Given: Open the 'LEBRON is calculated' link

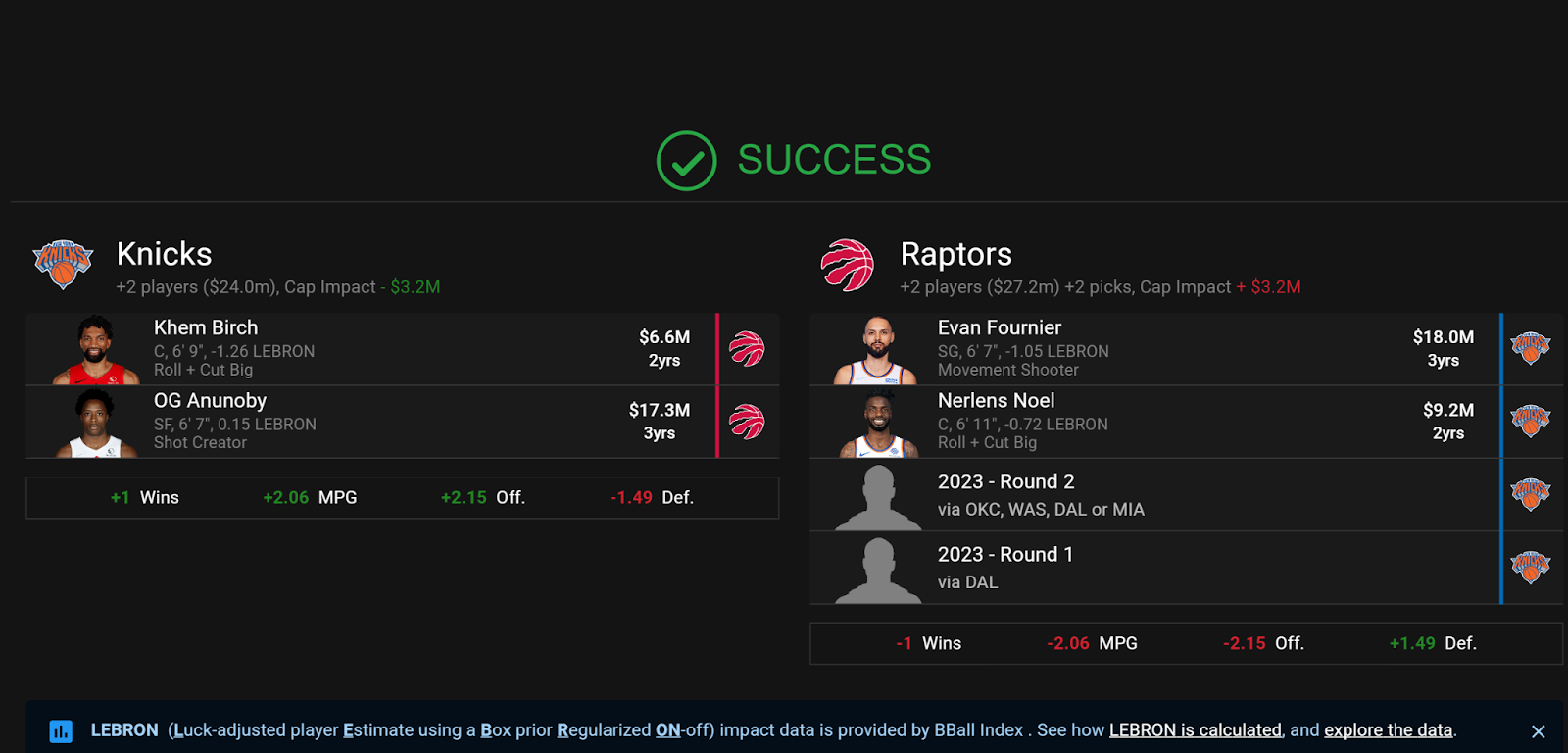Looking at the screenshot, I should click(x=1196, y=730).
